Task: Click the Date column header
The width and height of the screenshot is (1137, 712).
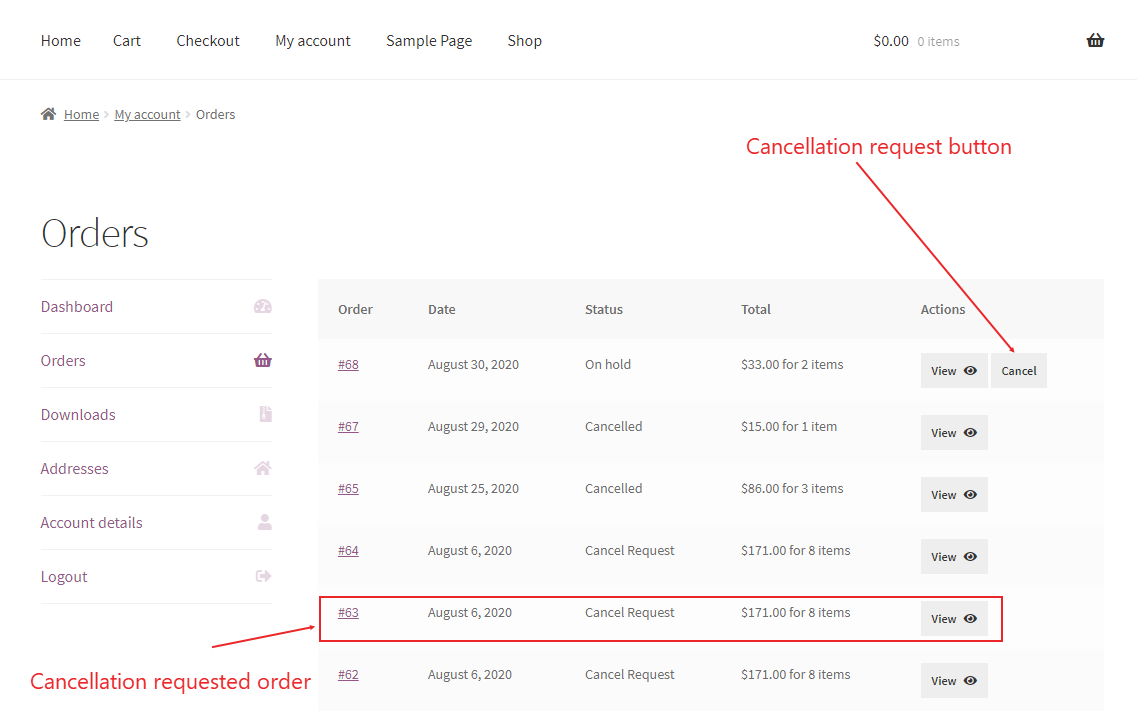Action: click(x=442, y=310)
